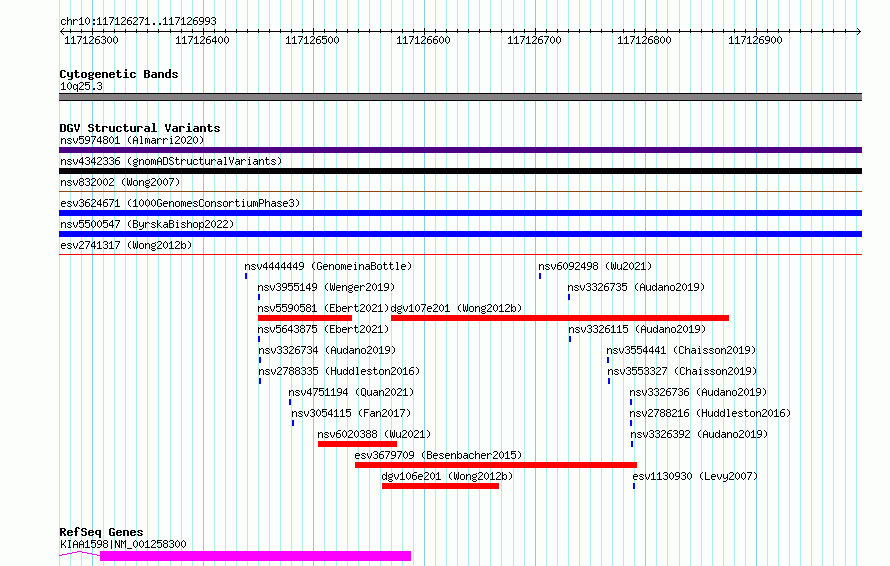The height and width of the screenshot is (566, 890).
Task: Click nsv3326115 (Audano2019) variant label
Action: [x=637, y=329]
